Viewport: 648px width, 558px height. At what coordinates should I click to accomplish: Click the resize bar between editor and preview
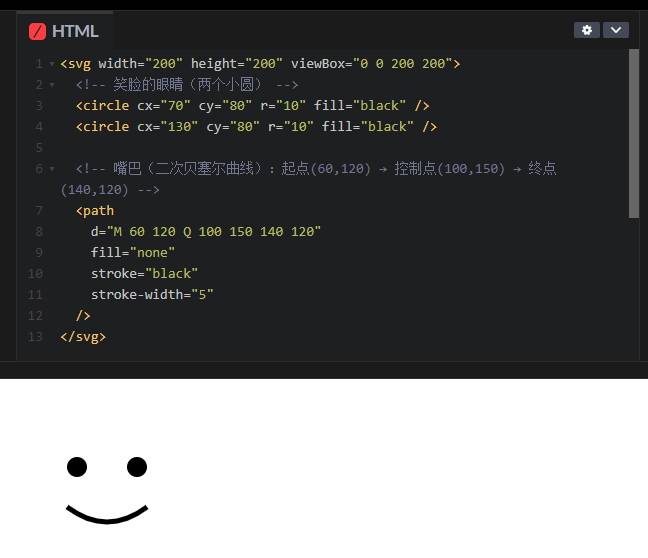point(324,370)
